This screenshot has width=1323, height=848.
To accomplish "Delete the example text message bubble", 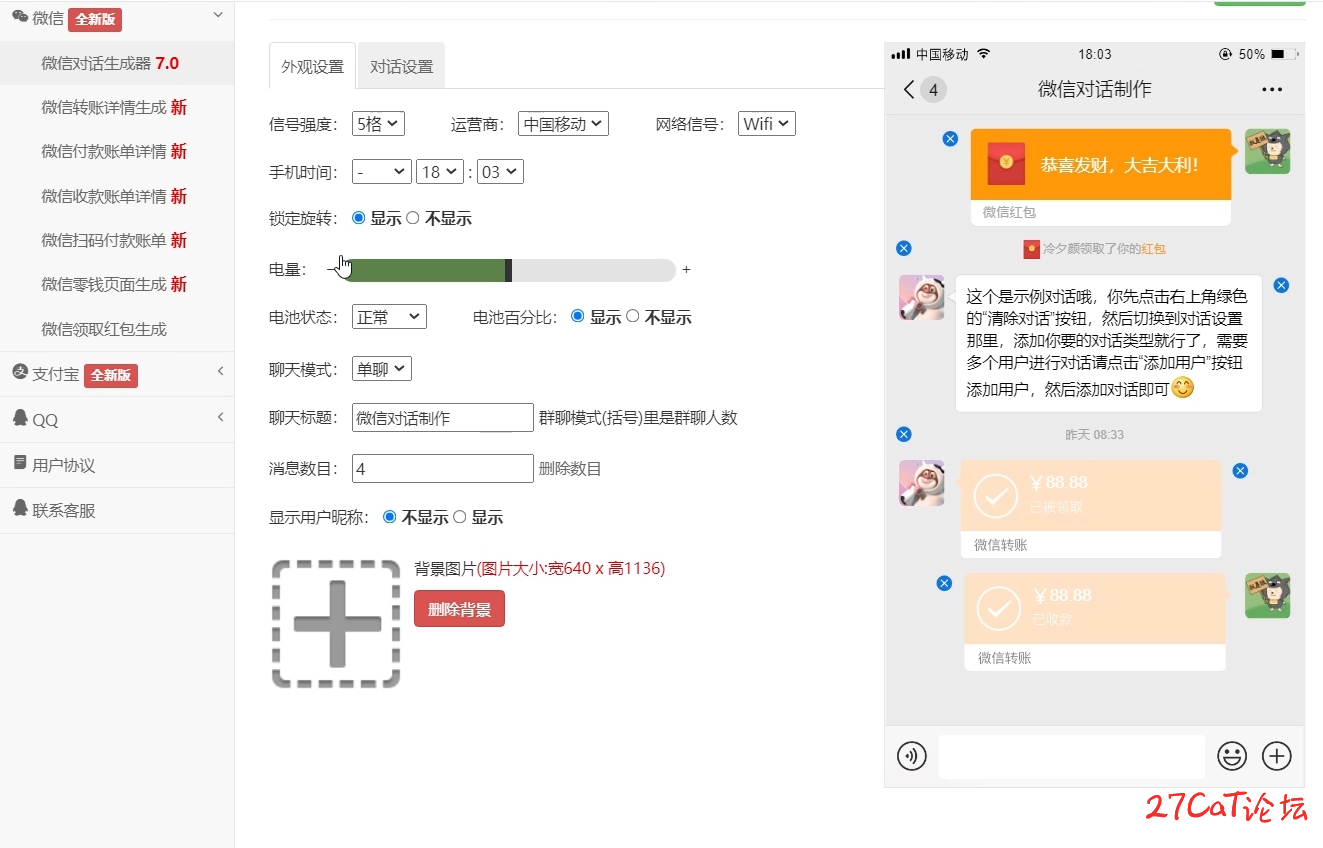I will pyautogui.click(x=1281, y=285).
